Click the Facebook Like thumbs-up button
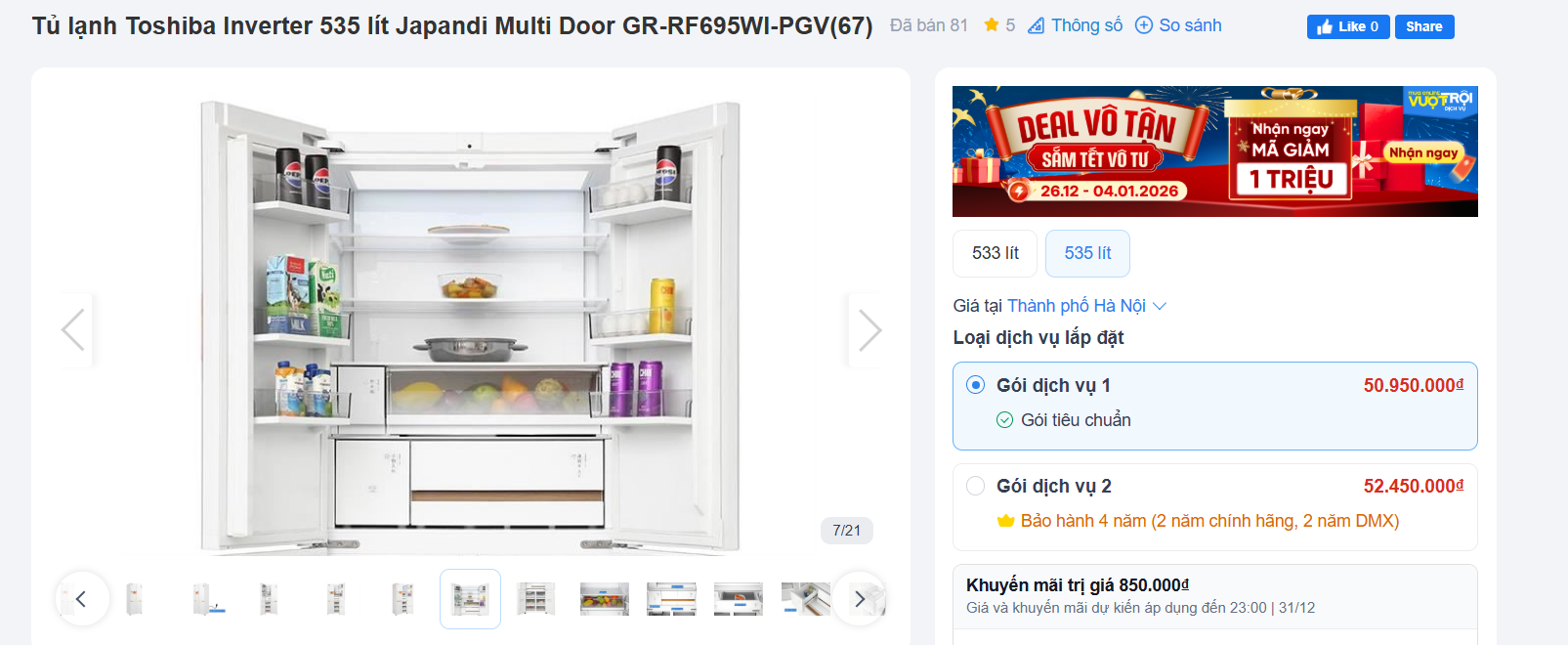1568x645 pixels. tap(1348, 26)
